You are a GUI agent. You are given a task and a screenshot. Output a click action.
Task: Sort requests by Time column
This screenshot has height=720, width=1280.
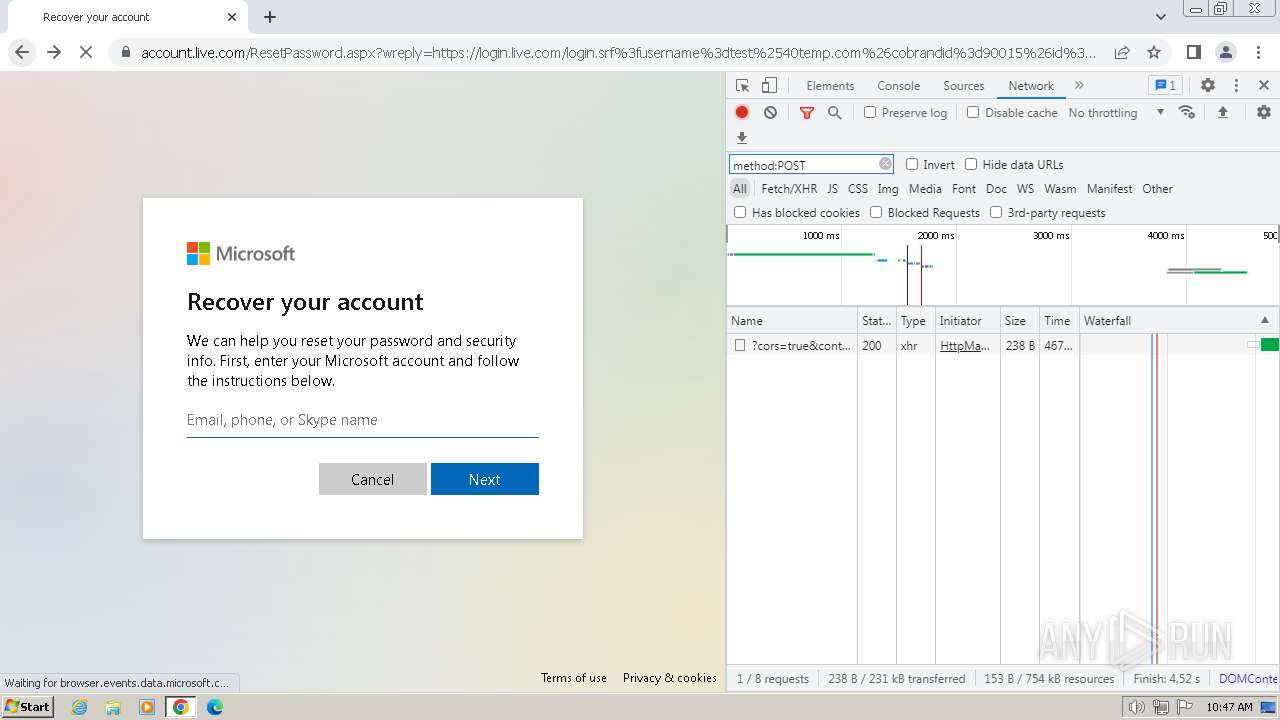pyautogui.click(x=1058, y=321)
